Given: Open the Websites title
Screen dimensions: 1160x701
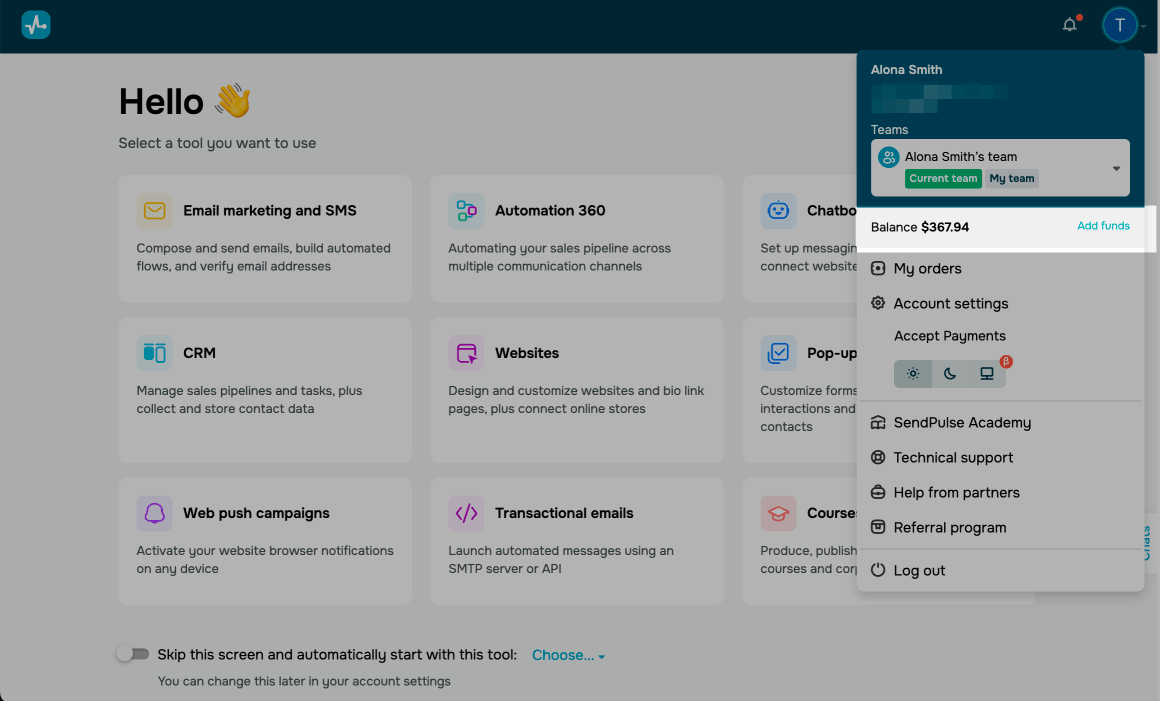Looking at the screenshot, I should [527, 353].
